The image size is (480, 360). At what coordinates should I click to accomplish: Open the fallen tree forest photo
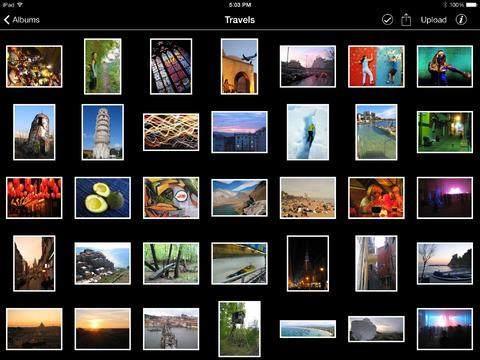[x=171, y=263]
